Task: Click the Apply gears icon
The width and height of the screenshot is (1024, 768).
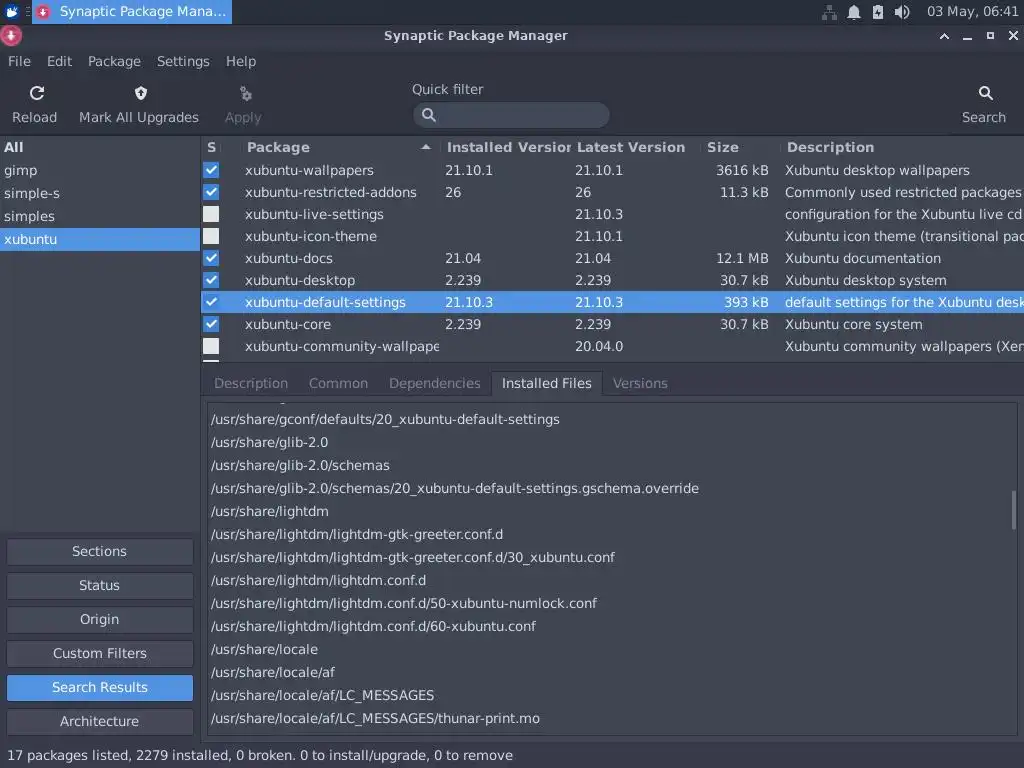Action: click(x=246, y=94)
